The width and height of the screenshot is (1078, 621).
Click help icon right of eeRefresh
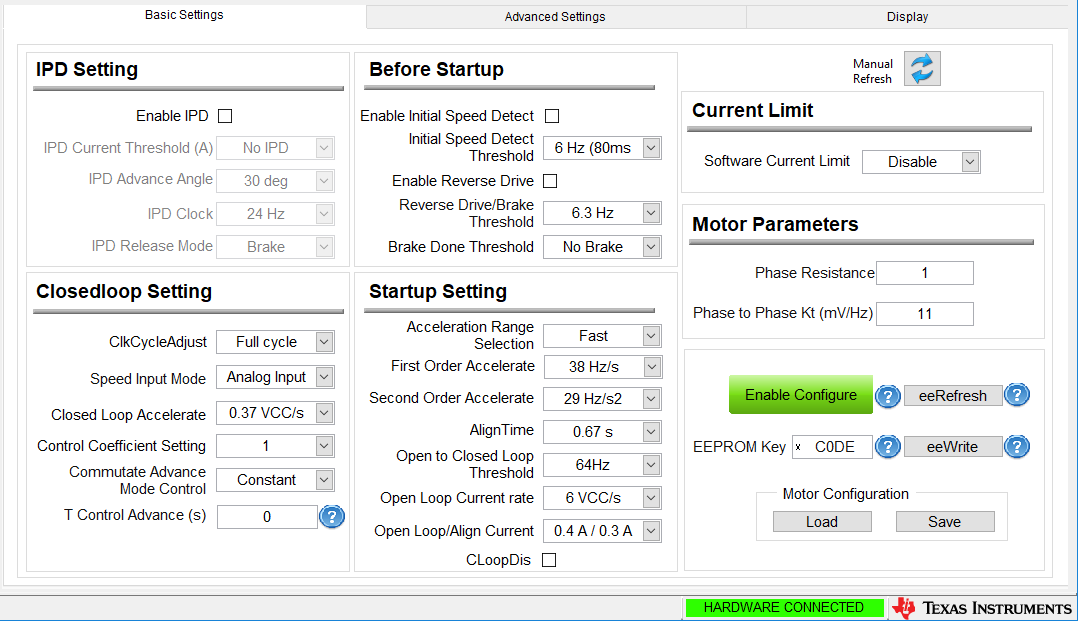point(1017,395)
